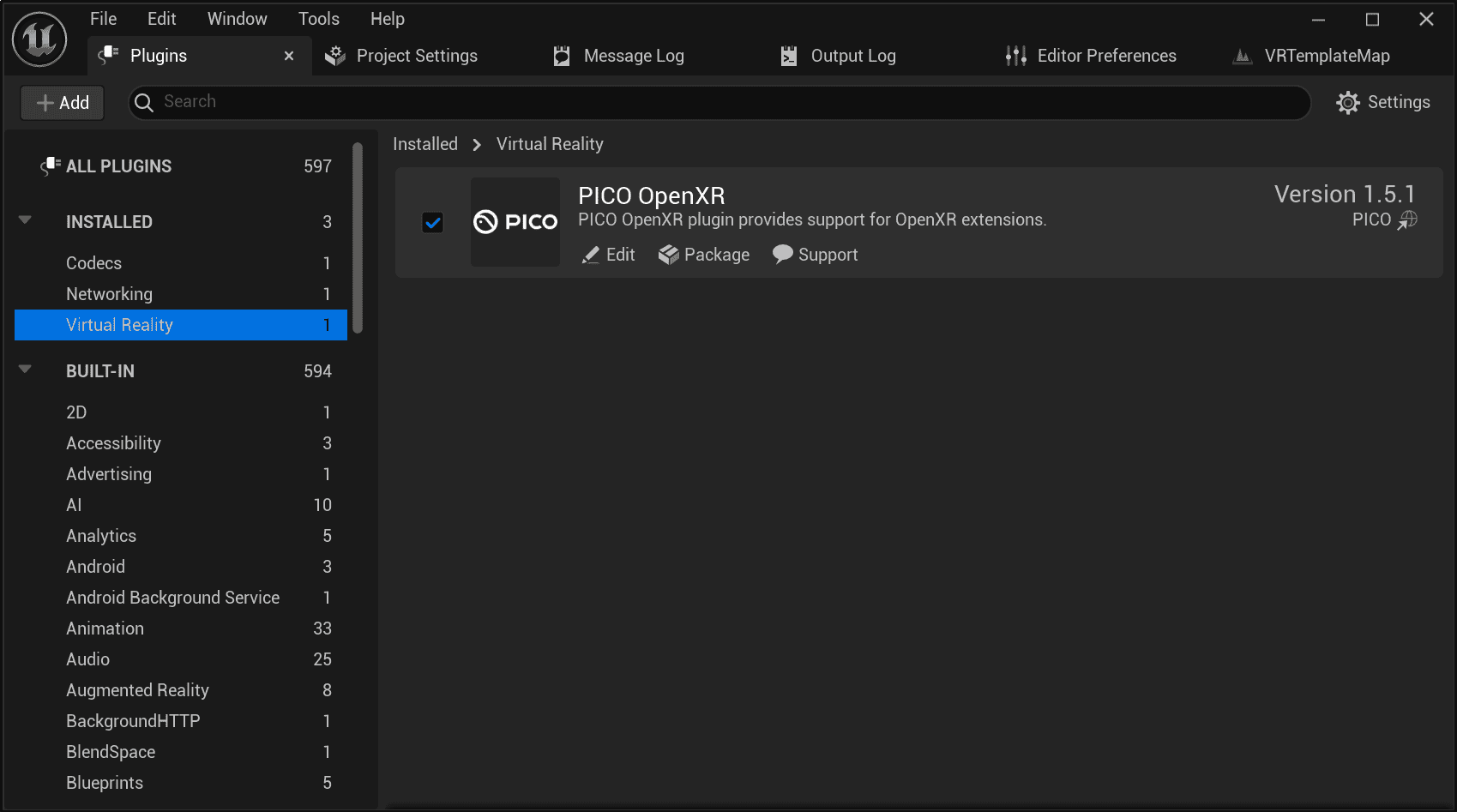Image resolution: width=1457 pixels, height=812 pixels.
Task: Collapse the INSTALLED section
Action: [25, 220]
